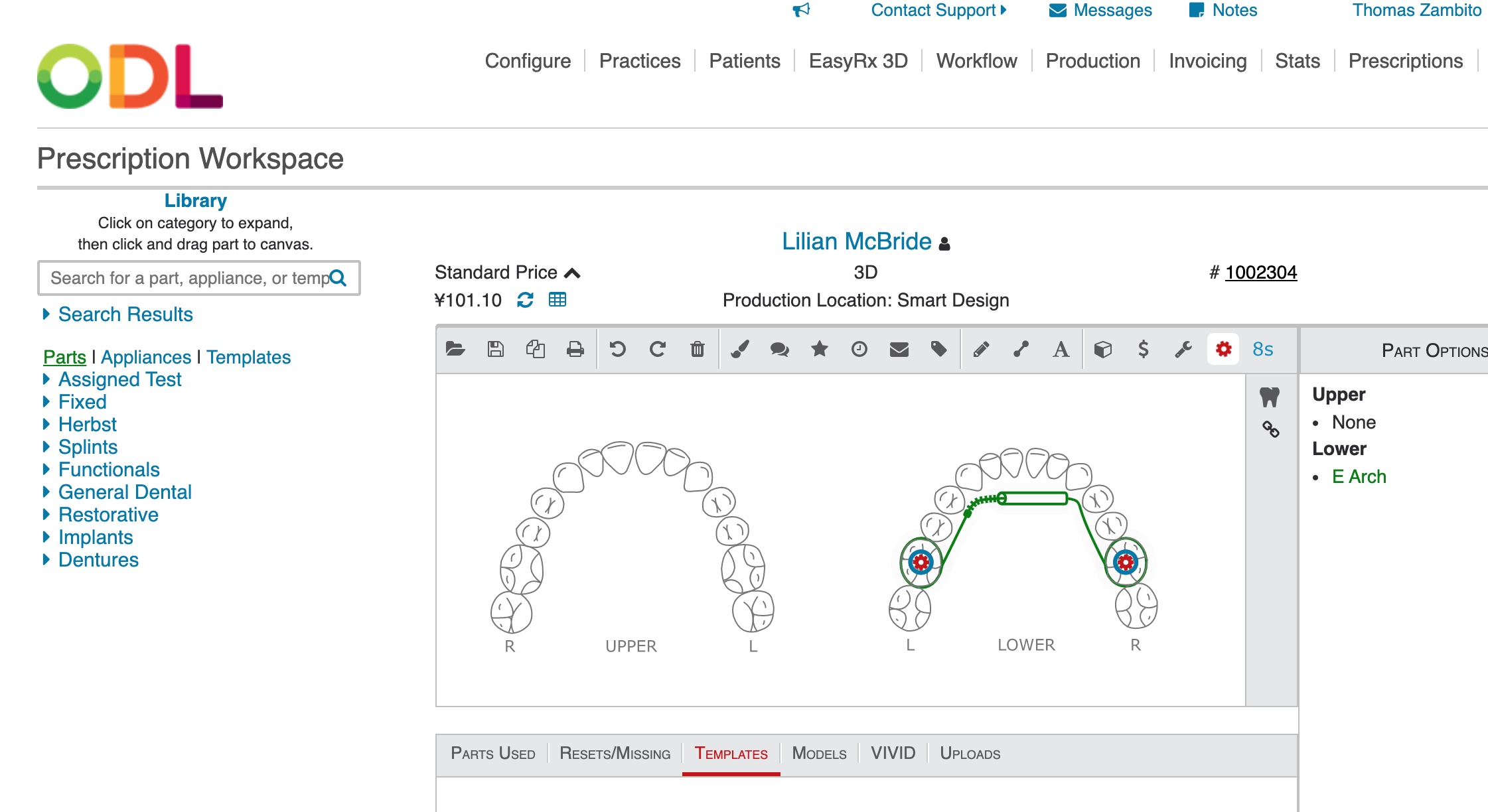Open the Models tab
This screenshot has width=1488, height=812.
(x=819, y=754)
